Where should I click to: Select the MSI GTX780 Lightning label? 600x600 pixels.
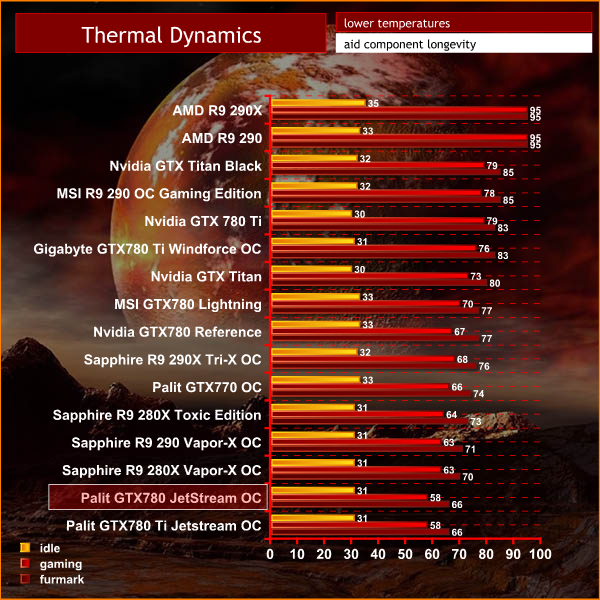tap(188, 304)
